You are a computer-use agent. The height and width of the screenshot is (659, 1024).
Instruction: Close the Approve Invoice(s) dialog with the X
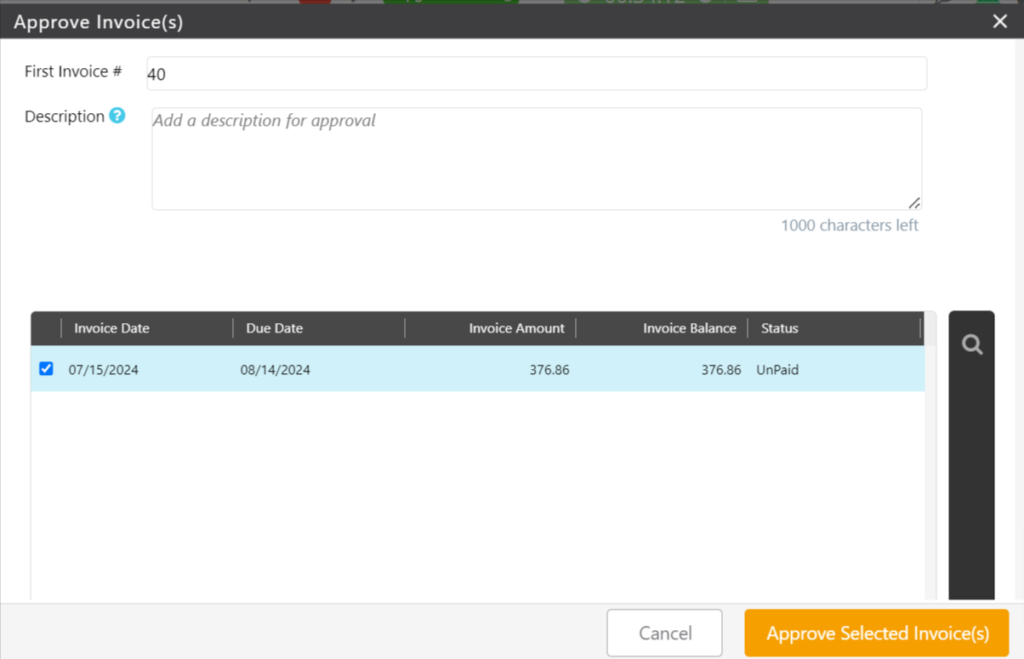click(x=998, y=20)
